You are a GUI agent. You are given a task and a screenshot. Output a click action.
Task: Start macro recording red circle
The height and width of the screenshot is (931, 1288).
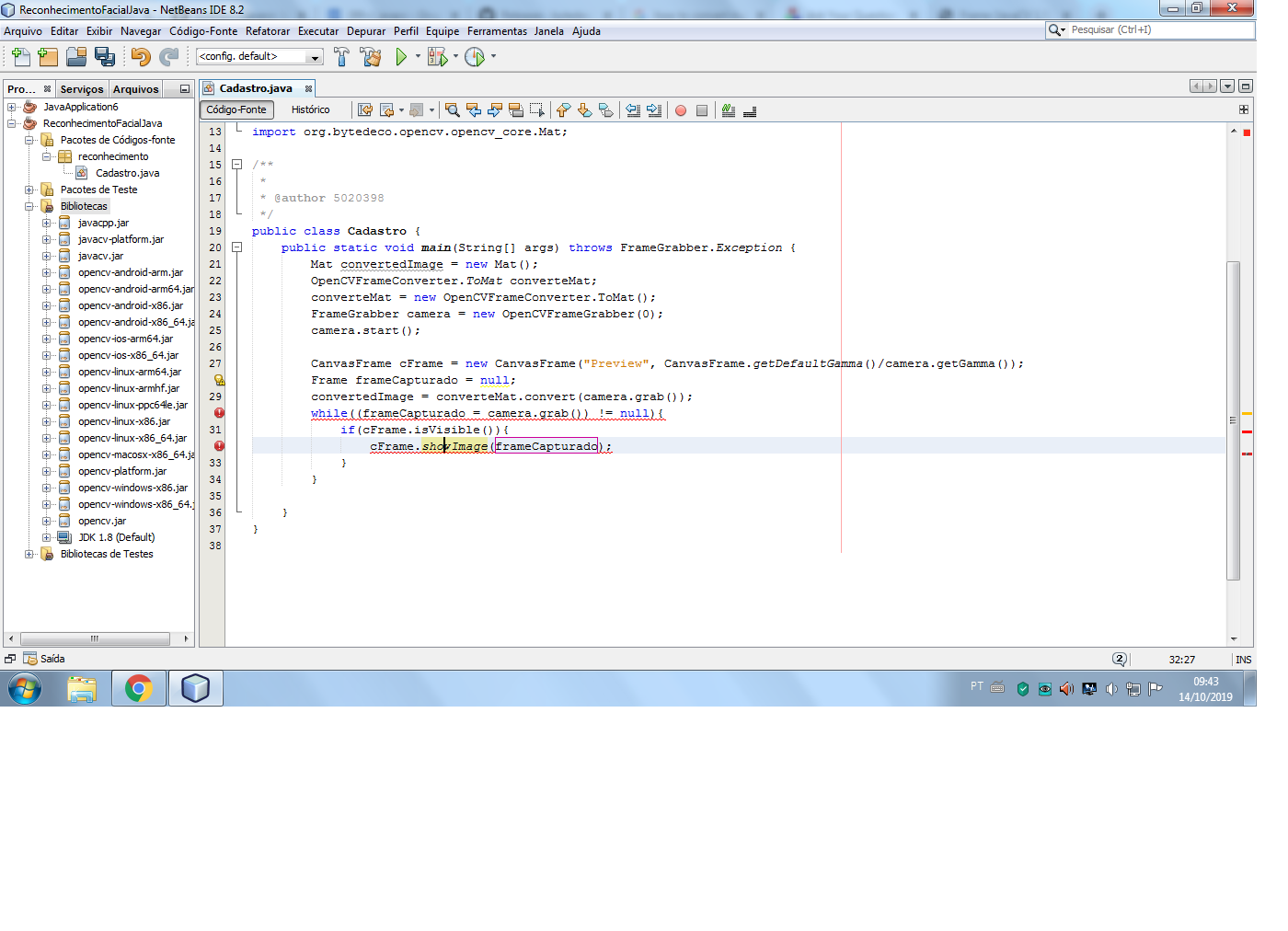tap(681, 110)
